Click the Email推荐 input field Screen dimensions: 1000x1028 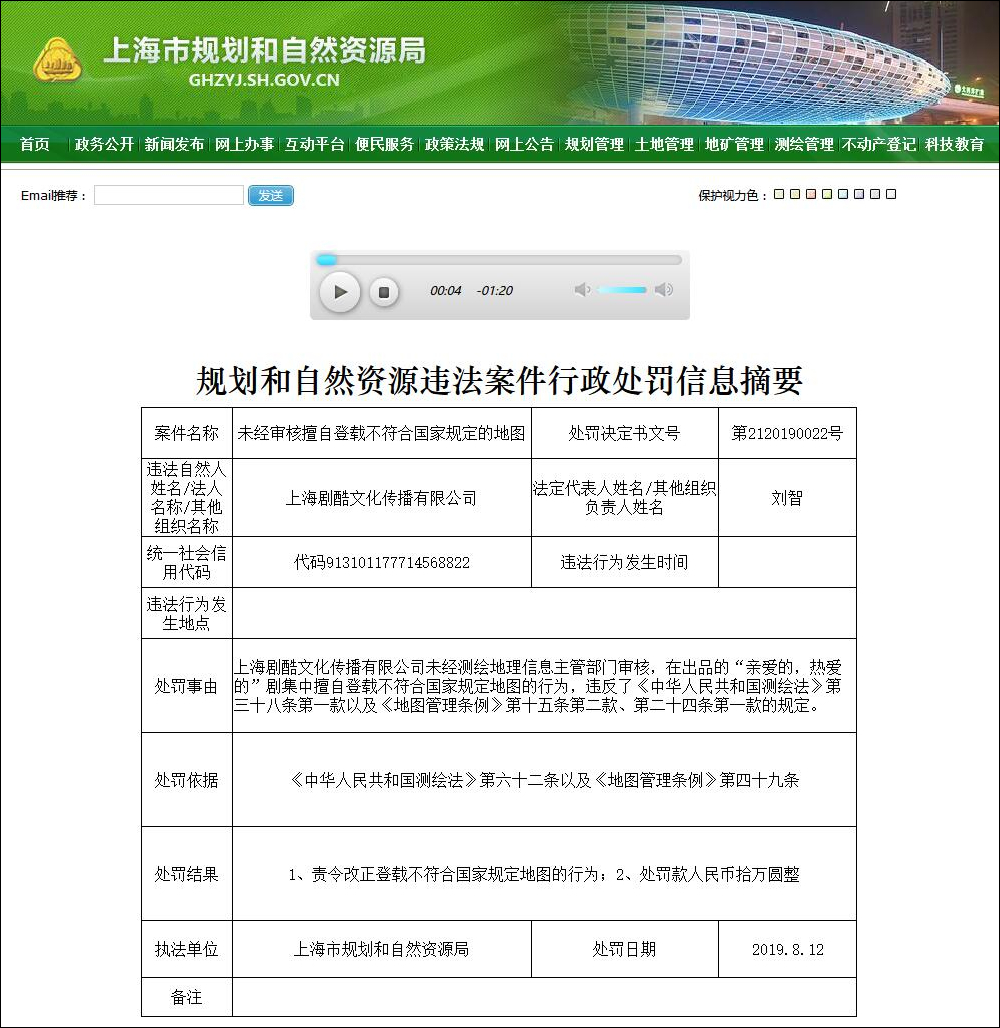pyautogui.click(x=167, y=194)
